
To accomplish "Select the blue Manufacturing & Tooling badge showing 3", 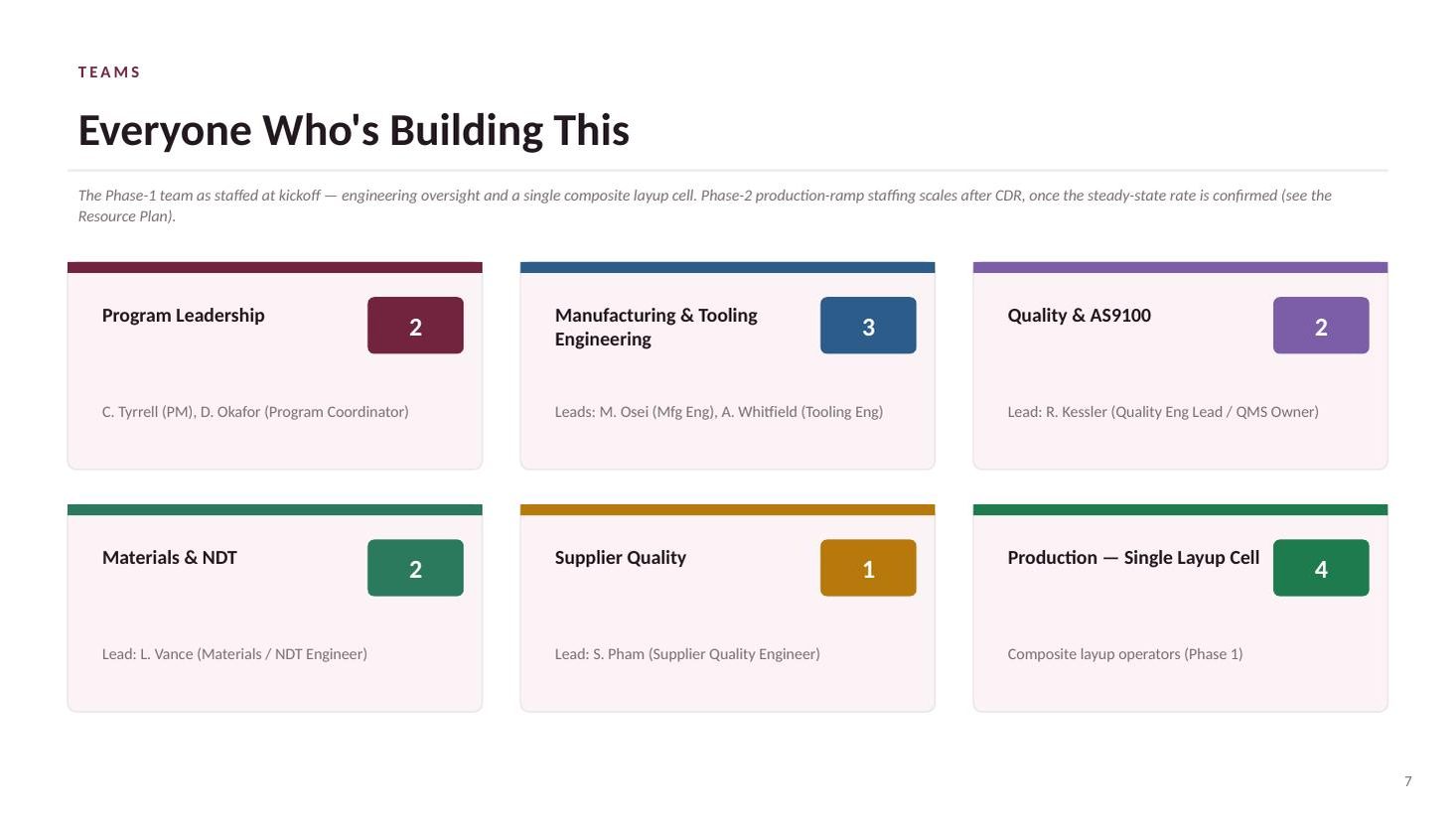I will (868, 326).
